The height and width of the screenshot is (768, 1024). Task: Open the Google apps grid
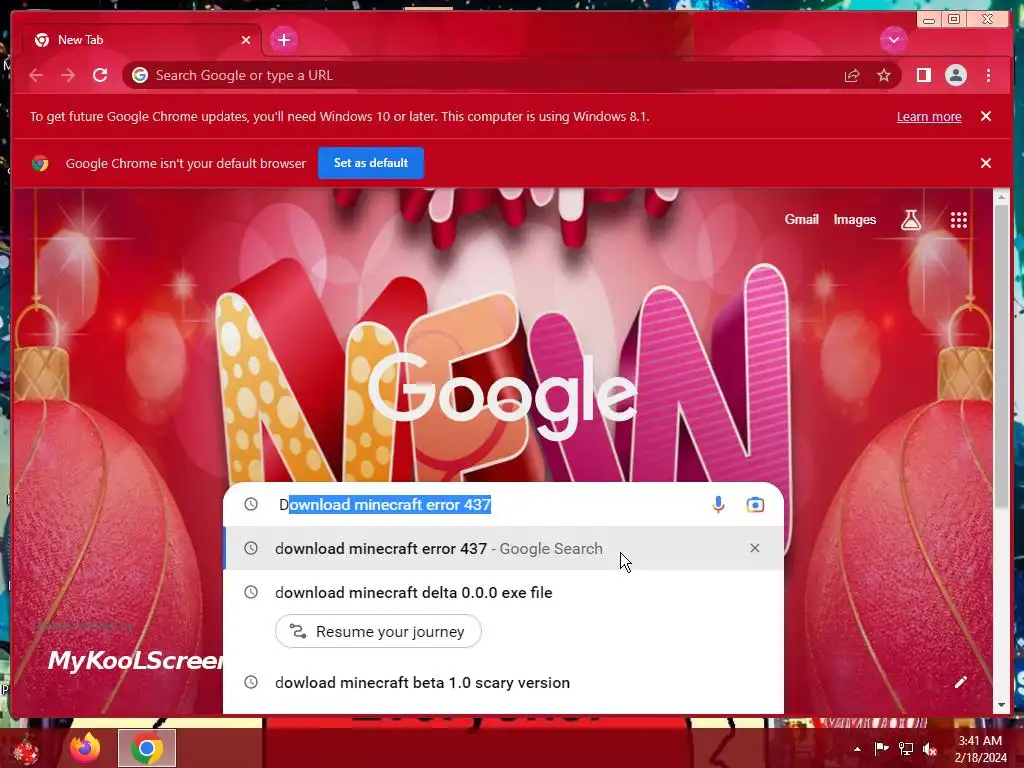coord(958,220)
